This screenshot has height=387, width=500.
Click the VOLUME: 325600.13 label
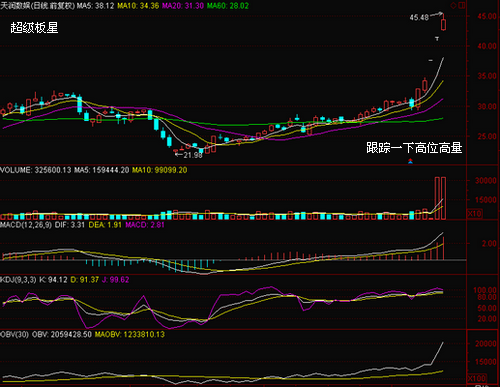click(x=36, y=170)
